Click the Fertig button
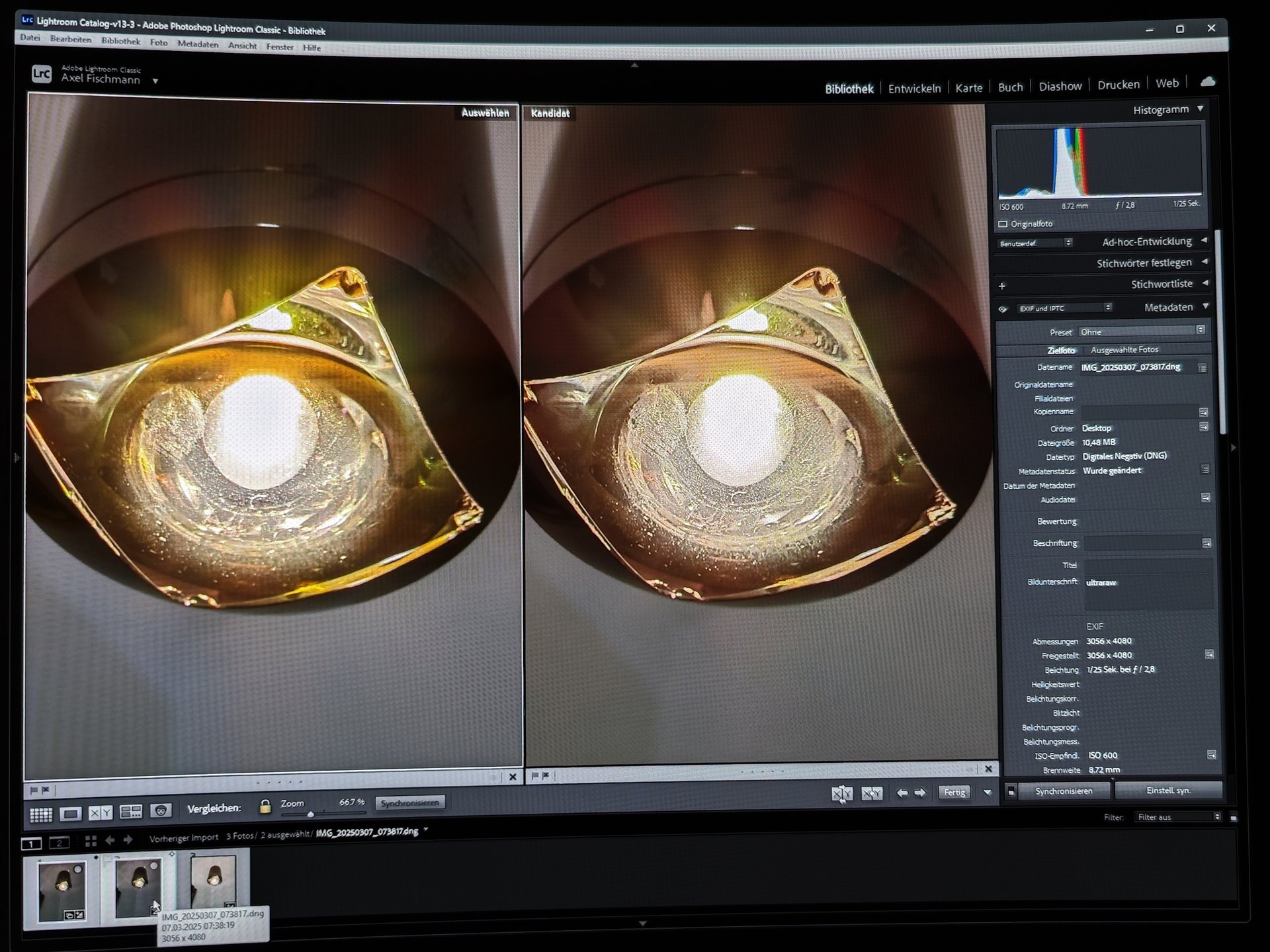 954,793
